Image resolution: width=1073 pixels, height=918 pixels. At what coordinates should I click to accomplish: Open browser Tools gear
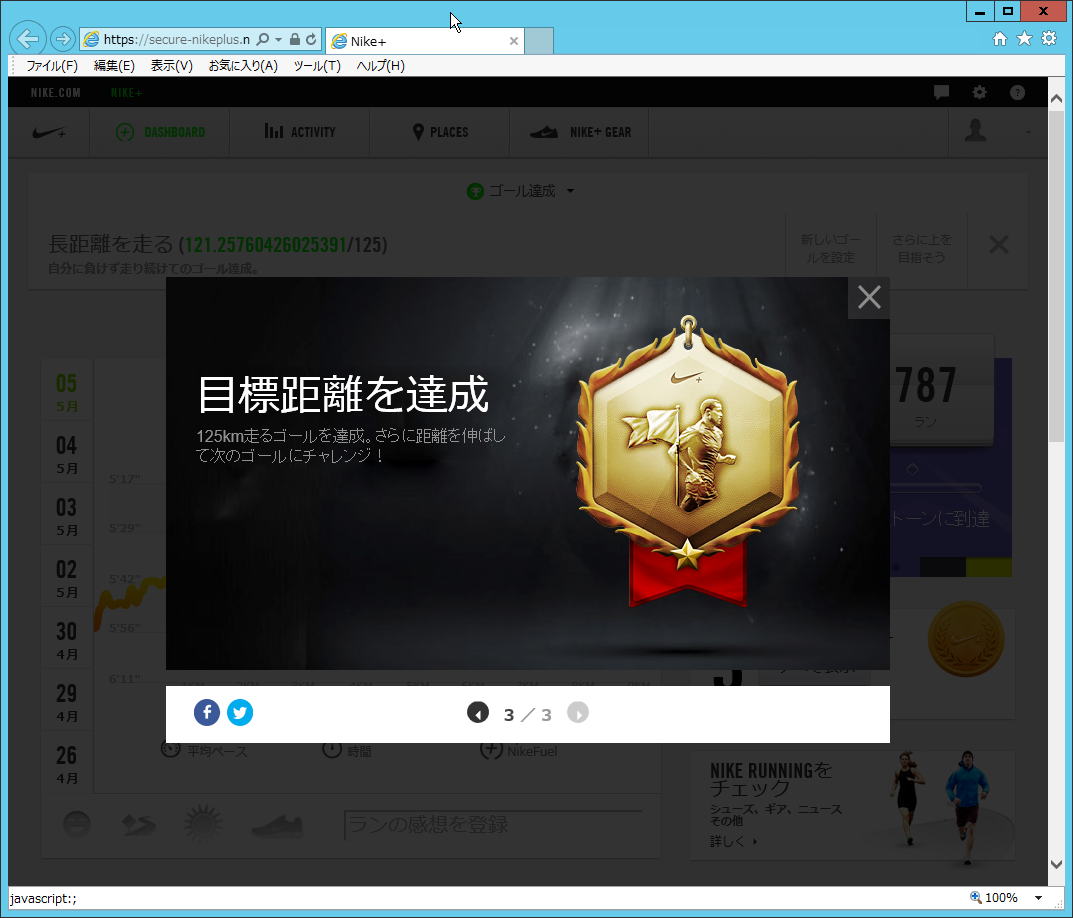(1049, 39)
